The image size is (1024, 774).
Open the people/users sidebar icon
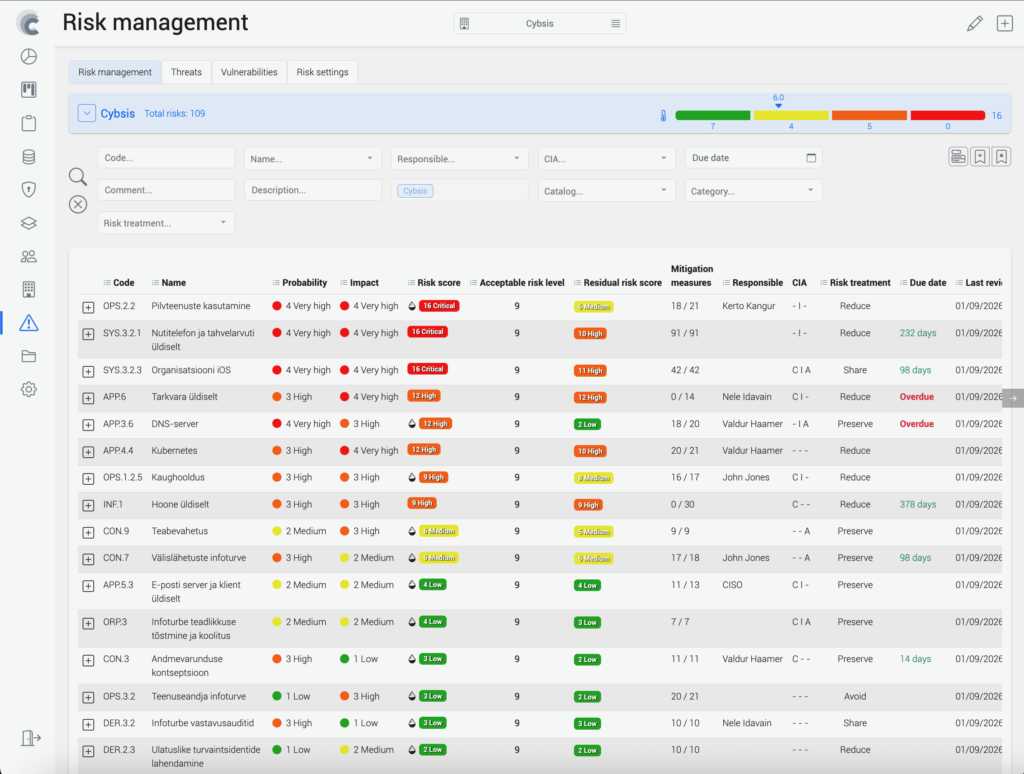click(29, 256)
